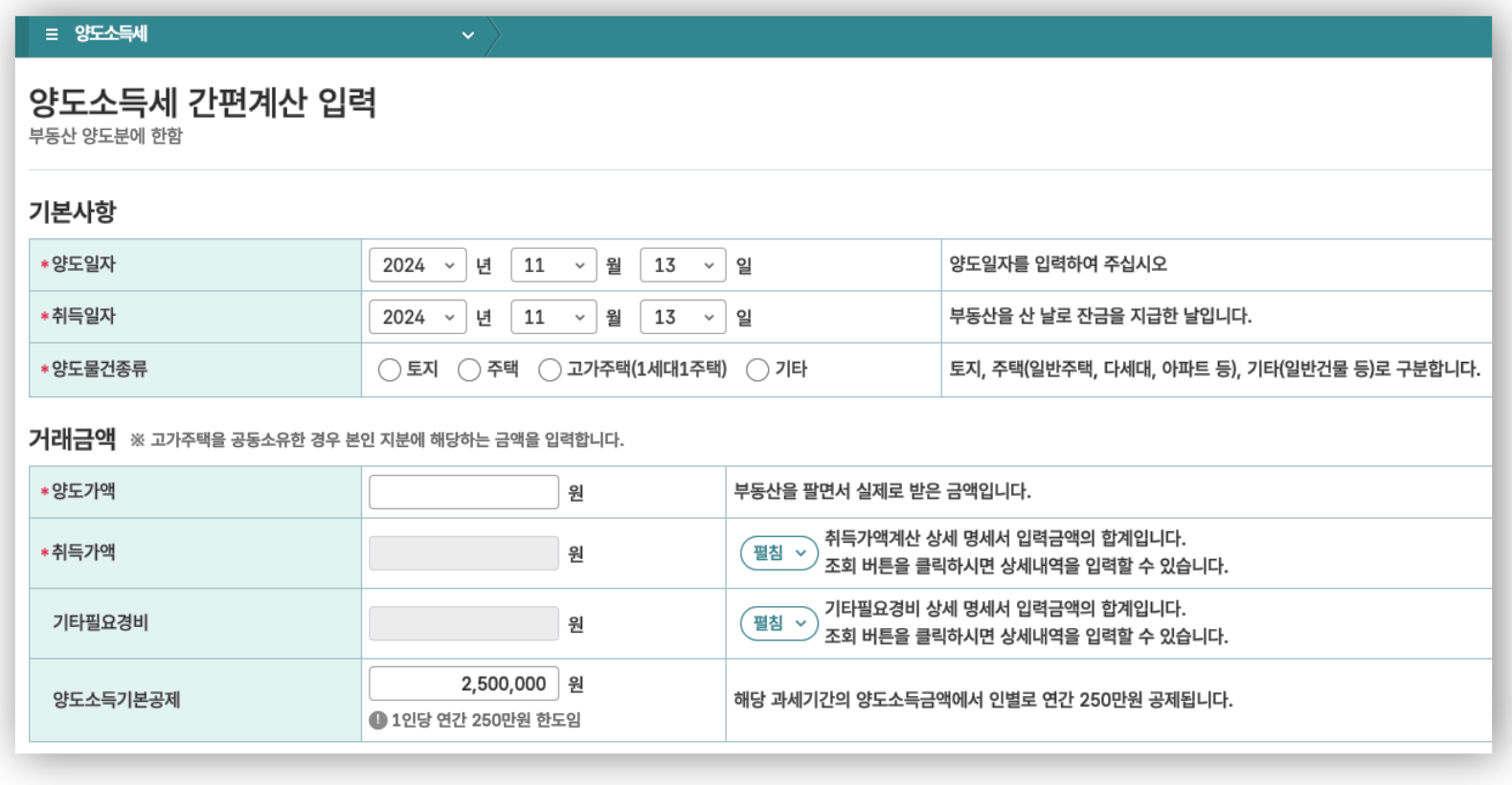Click the 기본사항 section heading
1512x785 pixels.
72,212
